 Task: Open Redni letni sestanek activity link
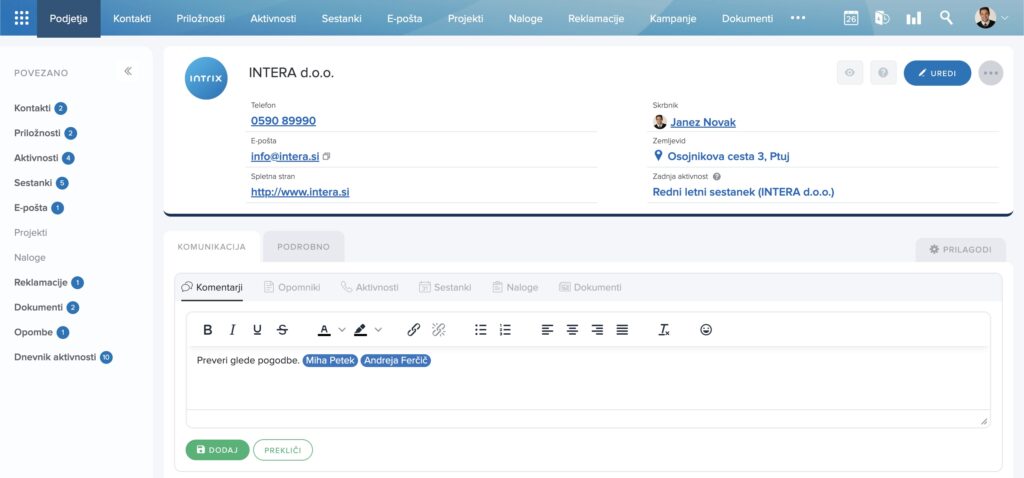click(x=743, y=192)
